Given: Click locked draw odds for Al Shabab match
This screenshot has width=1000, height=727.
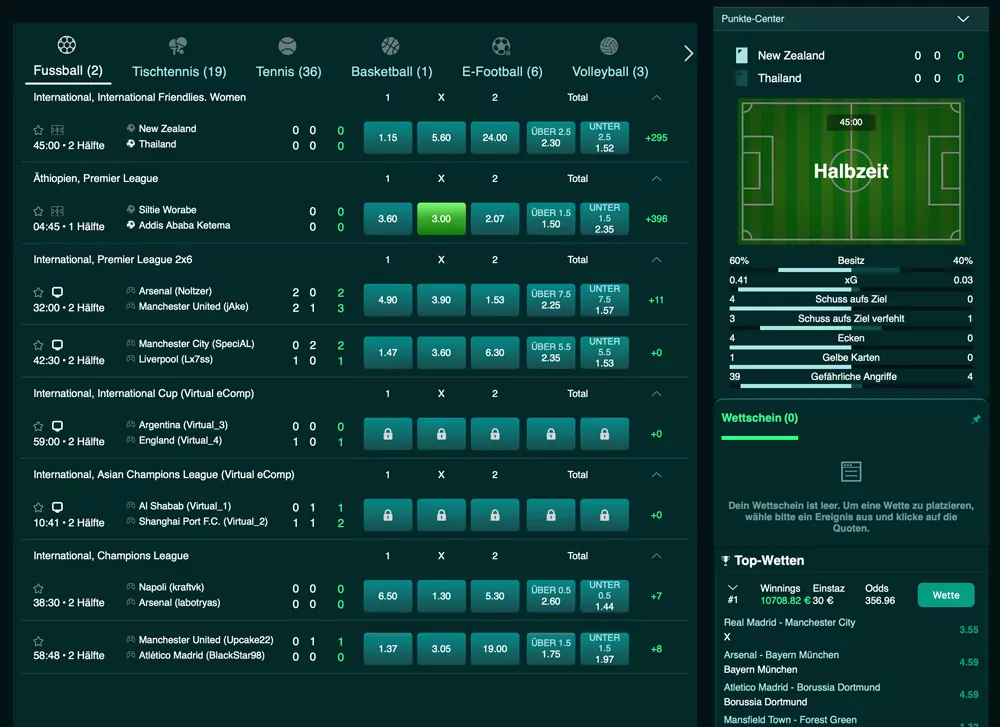Looking at the screenshot, I should point(441,515).
